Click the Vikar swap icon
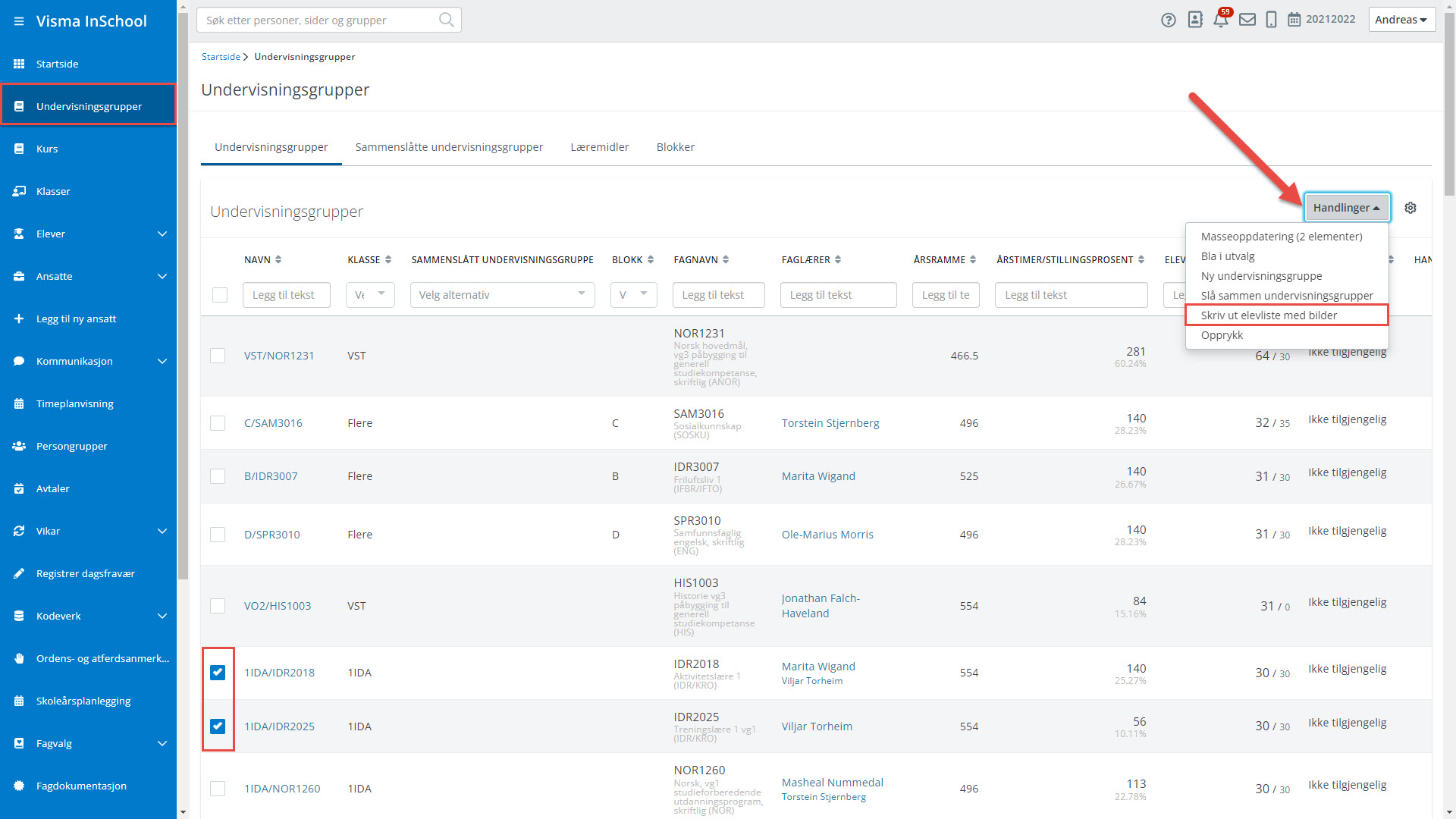Screen dimensions: 1456x819 (19, 531)
